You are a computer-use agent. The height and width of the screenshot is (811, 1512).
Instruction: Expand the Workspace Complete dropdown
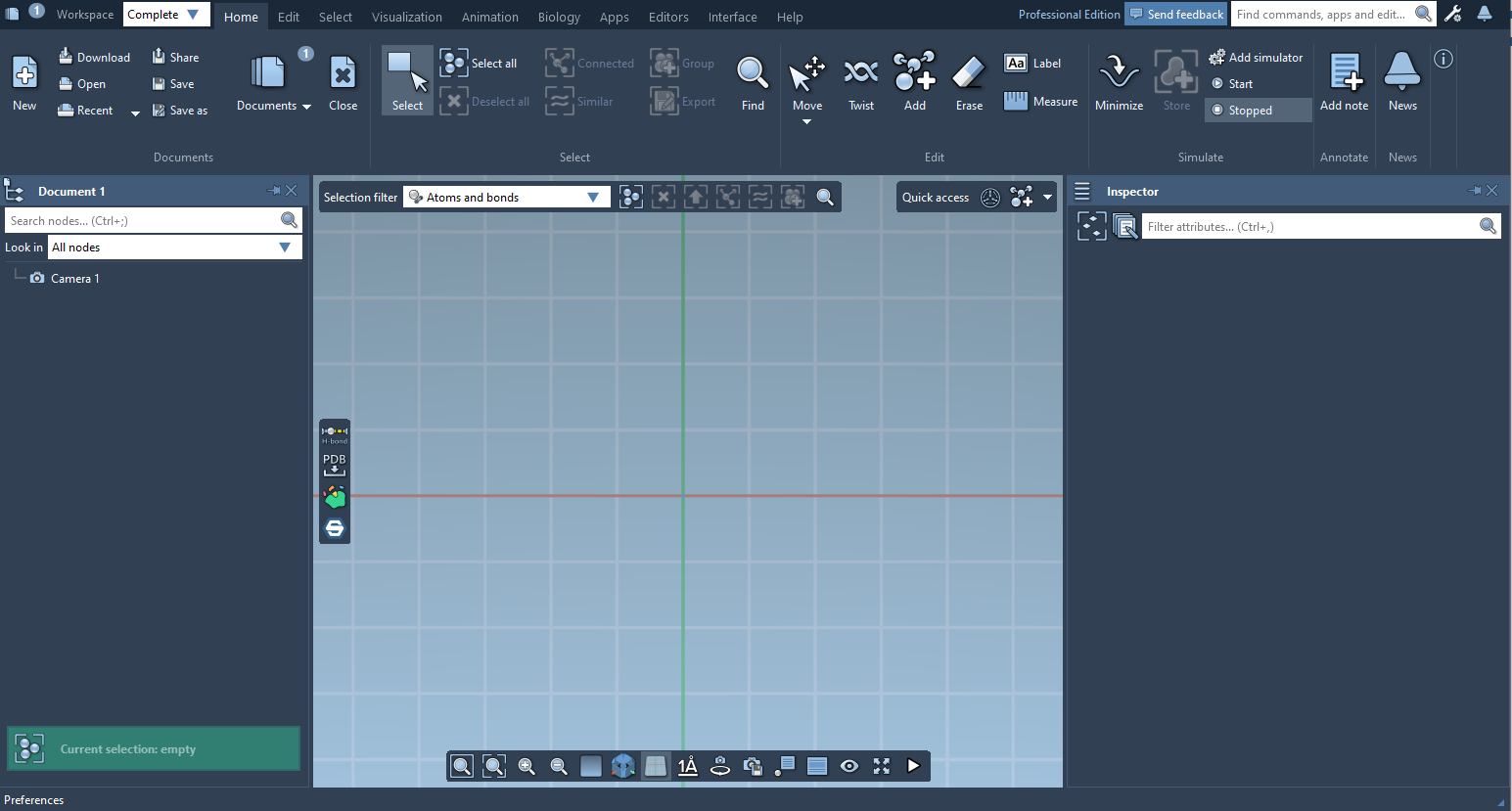(x=165, y=15)
